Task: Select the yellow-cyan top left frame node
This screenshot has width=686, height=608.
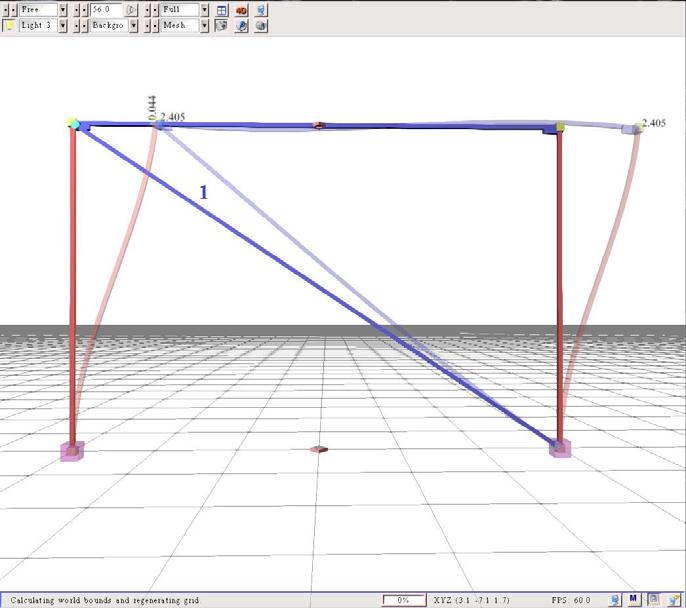Action: pyautogui.click(x=74, y=124)
